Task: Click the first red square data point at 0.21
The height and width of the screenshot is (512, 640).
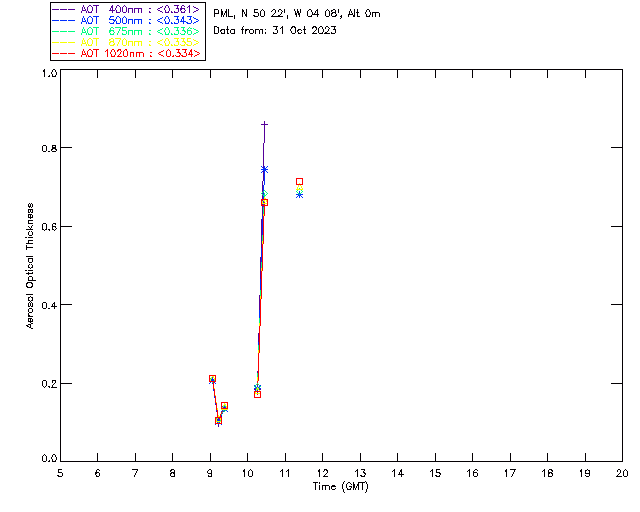Action: point(212,379)
